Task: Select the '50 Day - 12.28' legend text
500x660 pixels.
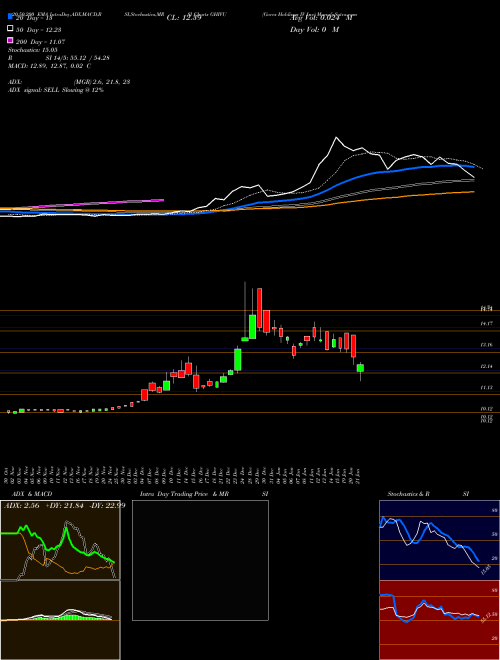Action: click(39, 29)
